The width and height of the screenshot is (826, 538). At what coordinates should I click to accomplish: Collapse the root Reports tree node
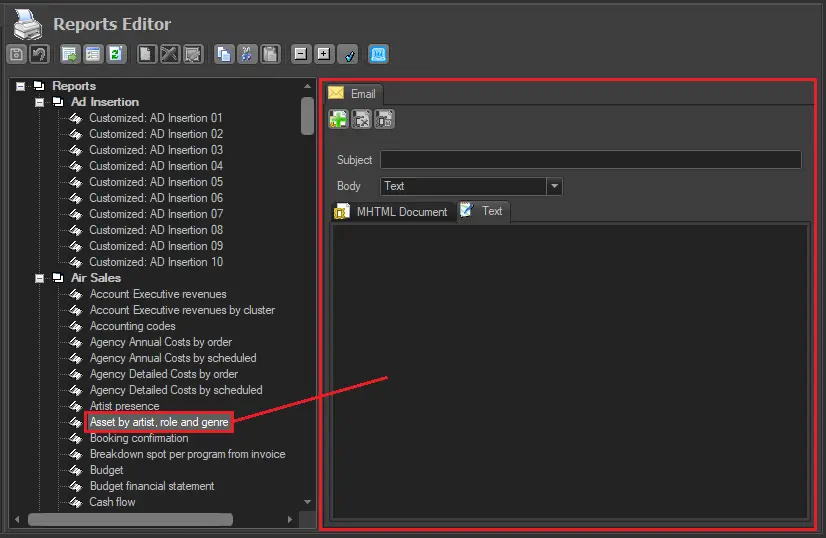point(21,86)
